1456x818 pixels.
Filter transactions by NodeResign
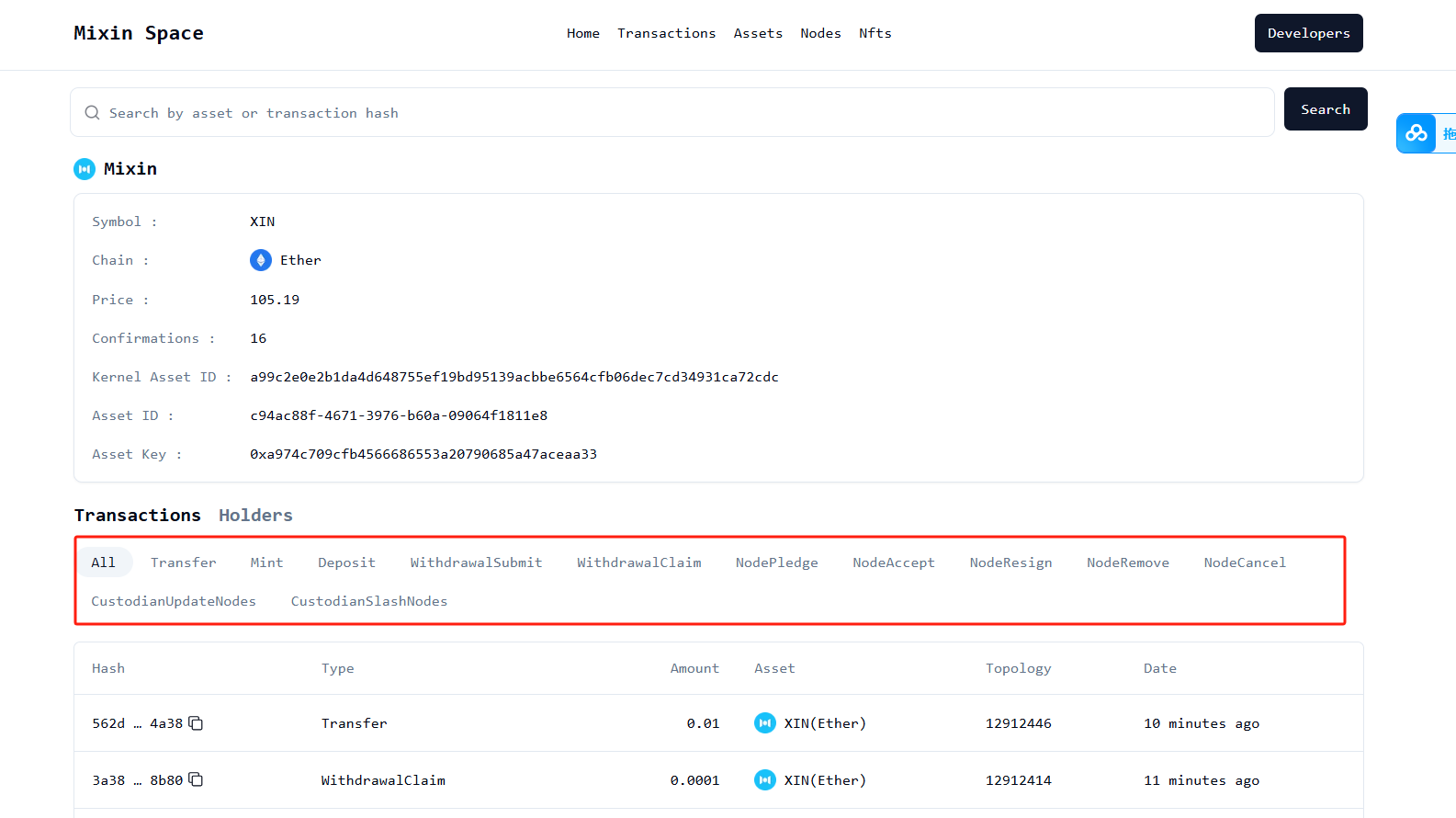pyautogui.click(x=1011, y=562)
